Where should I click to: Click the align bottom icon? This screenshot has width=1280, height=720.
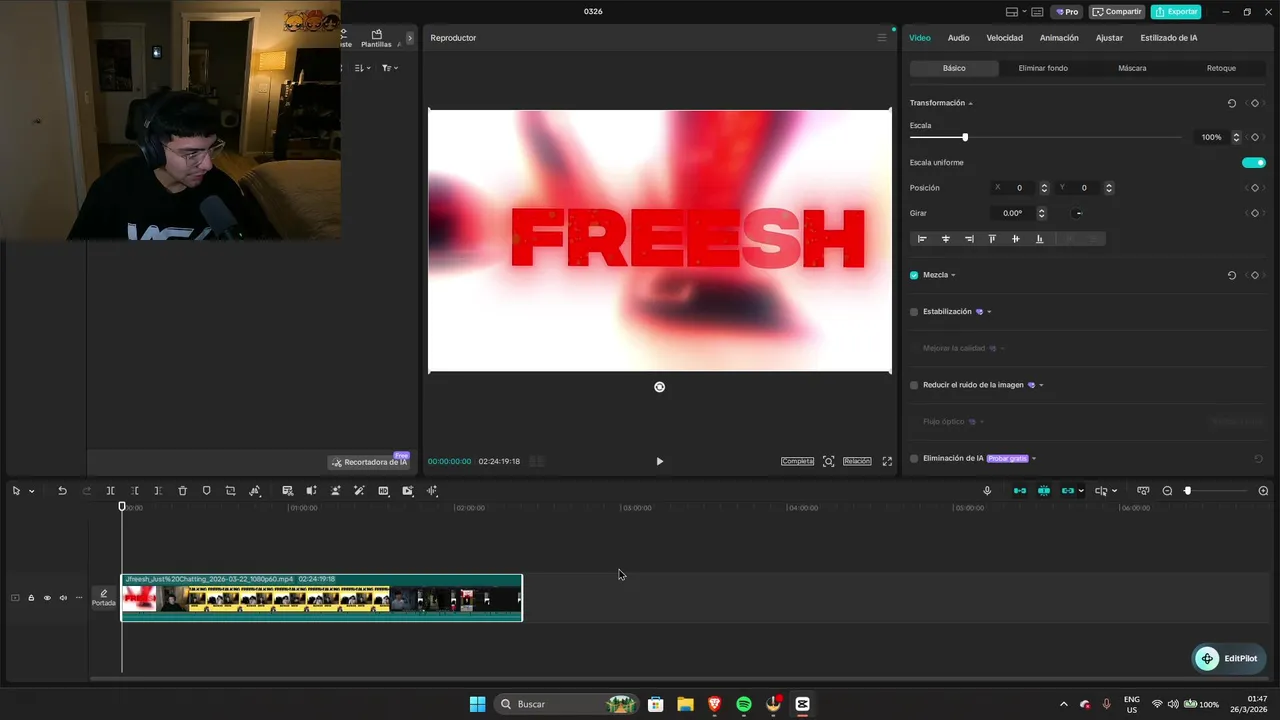(x=1039, y=239)
